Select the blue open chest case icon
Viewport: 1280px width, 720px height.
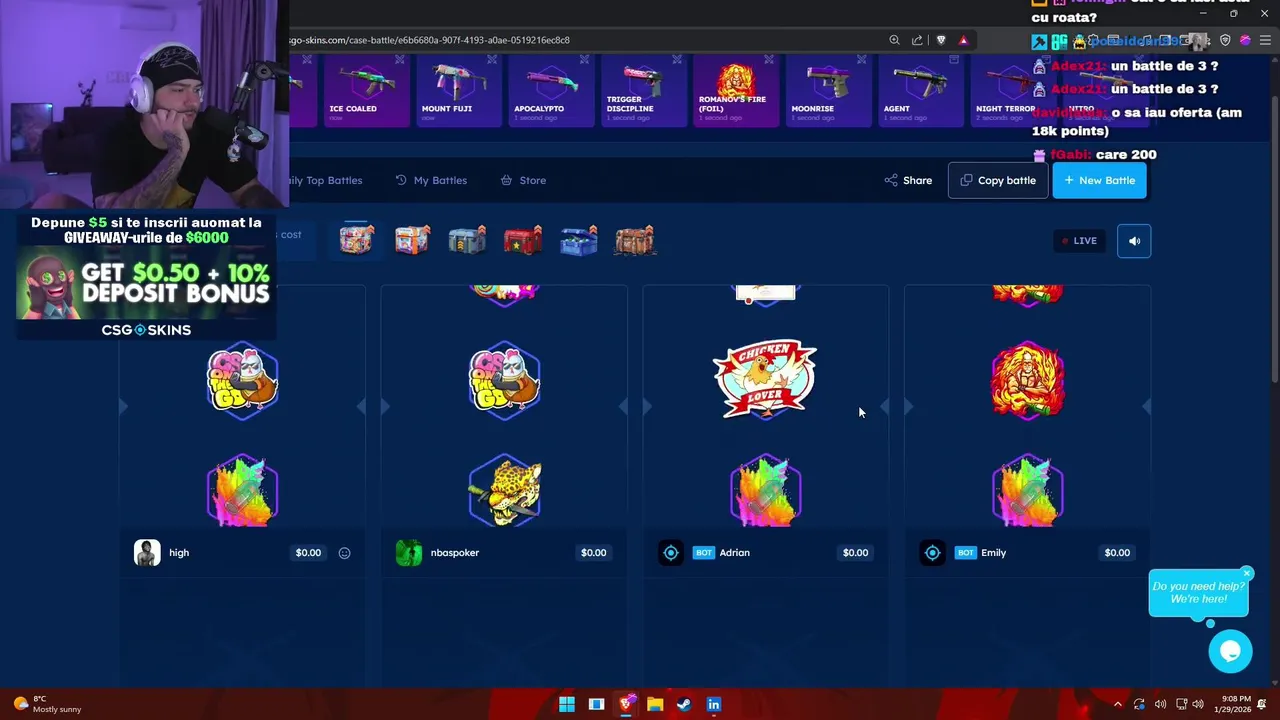tap(579, 240)
